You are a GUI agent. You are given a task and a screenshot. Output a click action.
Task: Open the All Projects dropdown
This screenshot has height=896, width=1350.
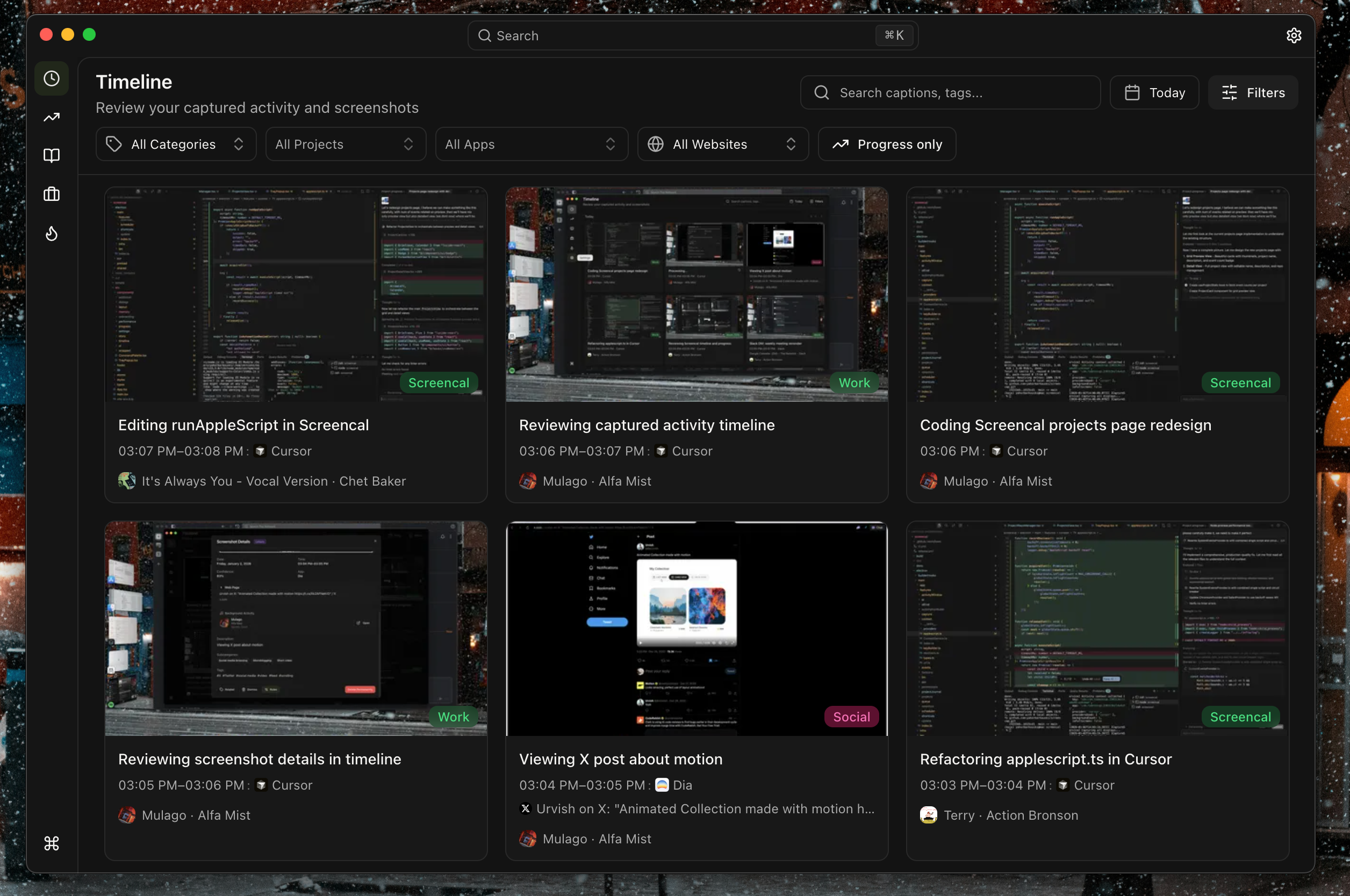click(x=345, y=144)
